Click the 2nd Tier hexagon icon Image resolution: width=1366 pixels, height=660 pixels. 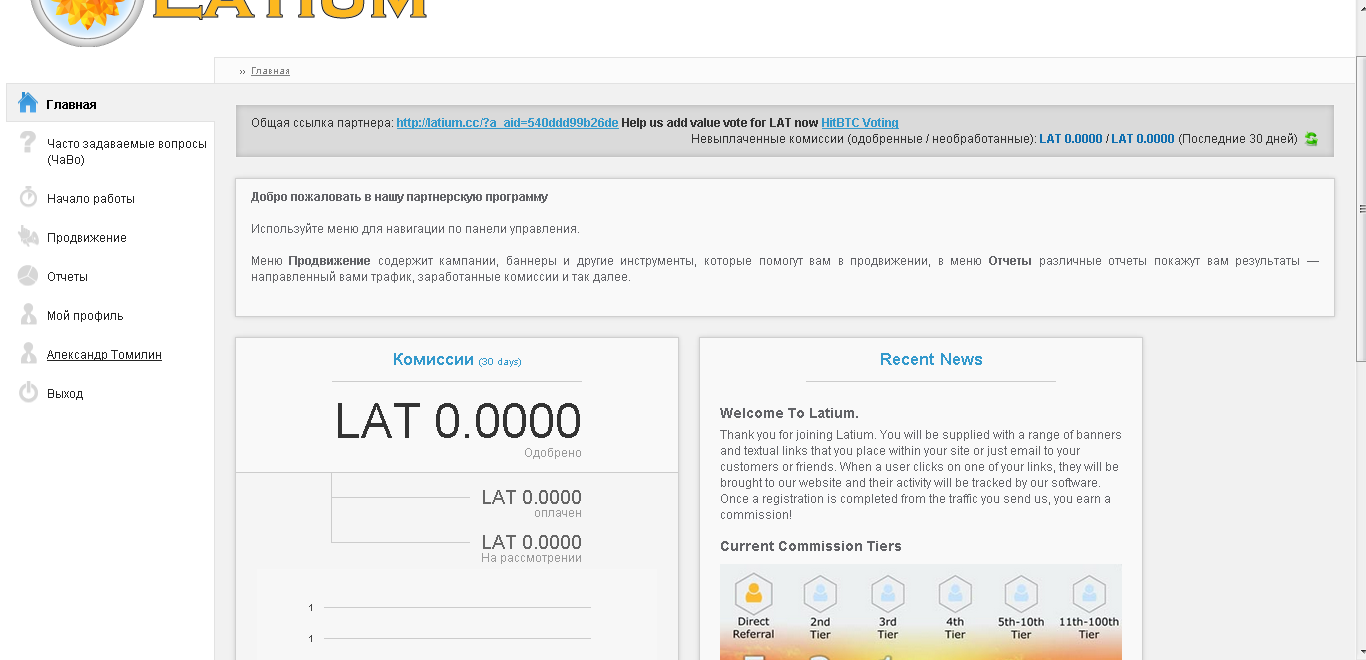[820, 594]
